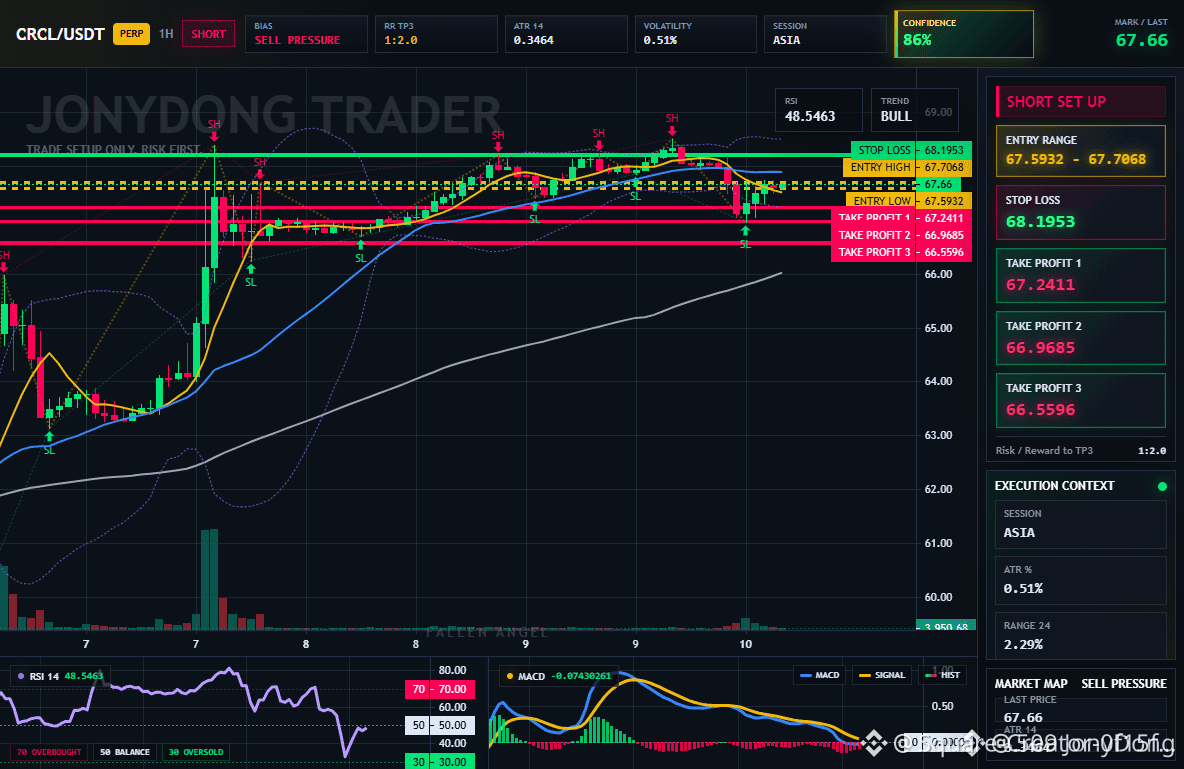Image resolution: width=1184 pixels, height=769 pixels.
Task: Toggle the yellow SIGNAL legend item
Action: click(x=882, y=675)
